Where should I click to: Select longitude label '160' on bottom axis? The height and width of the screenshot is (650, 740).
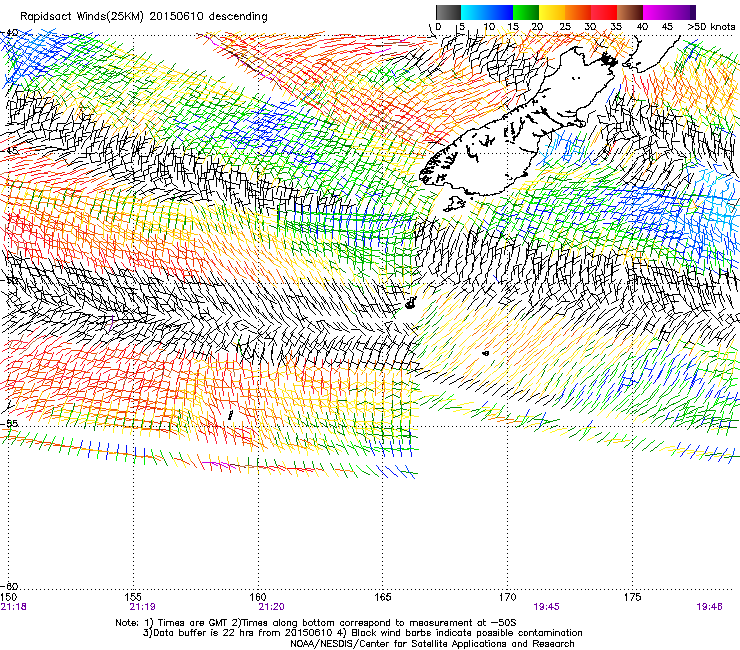tap(258, 597)
